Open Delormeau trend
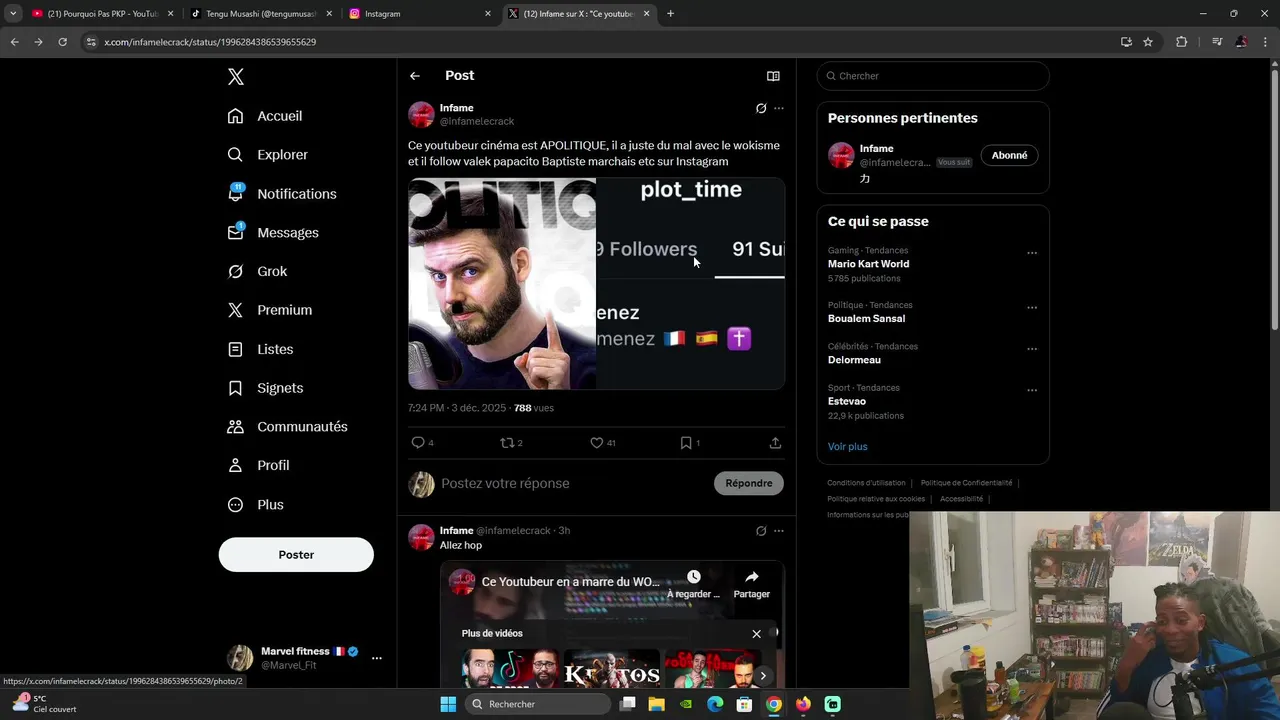1280x720 pixels. tap(854, 360)
